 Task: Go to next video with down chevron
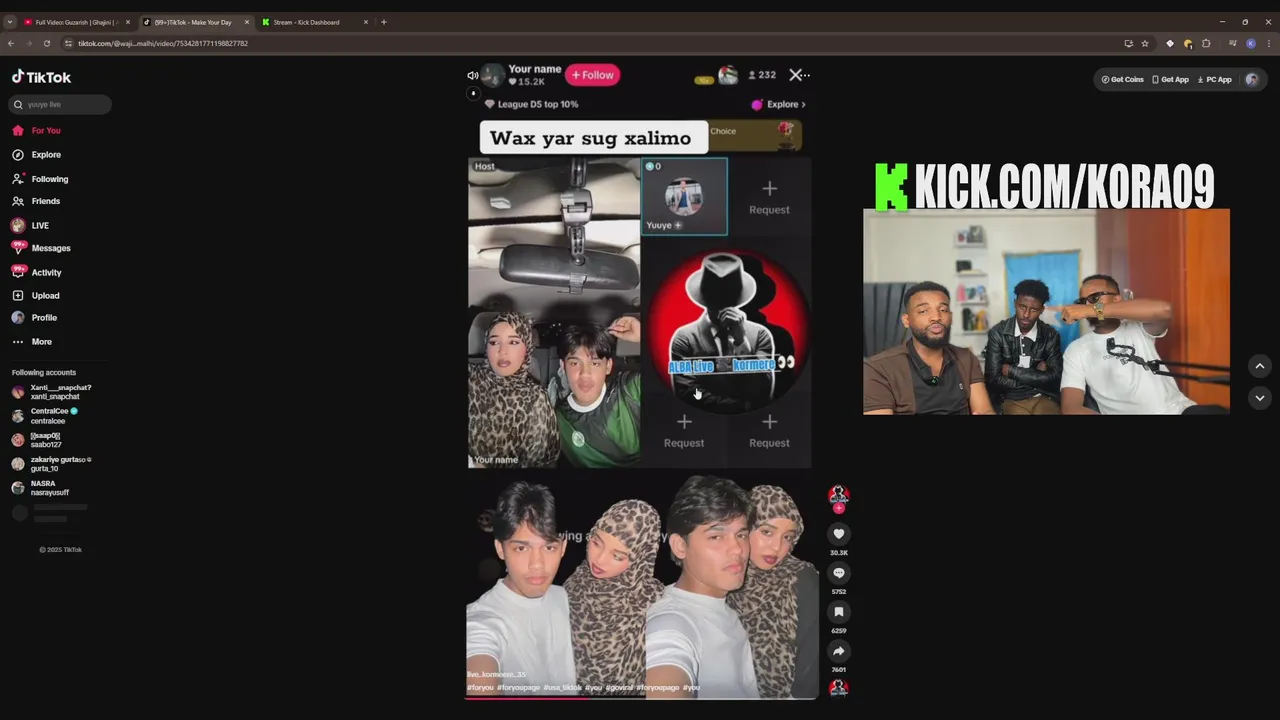1260,397
